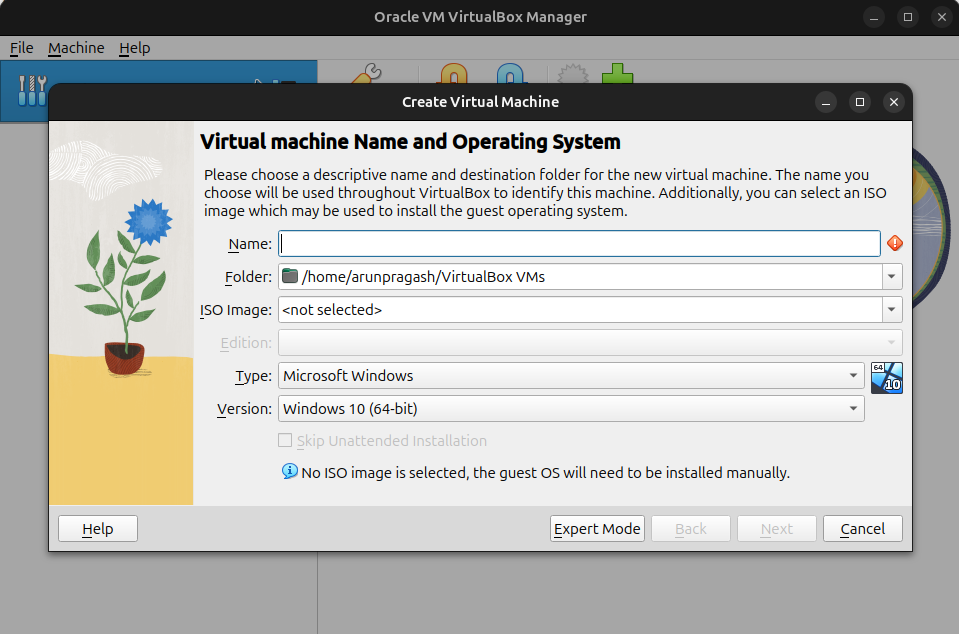
Task: Open the ISO Image dropdown
Action: (892, 310)
